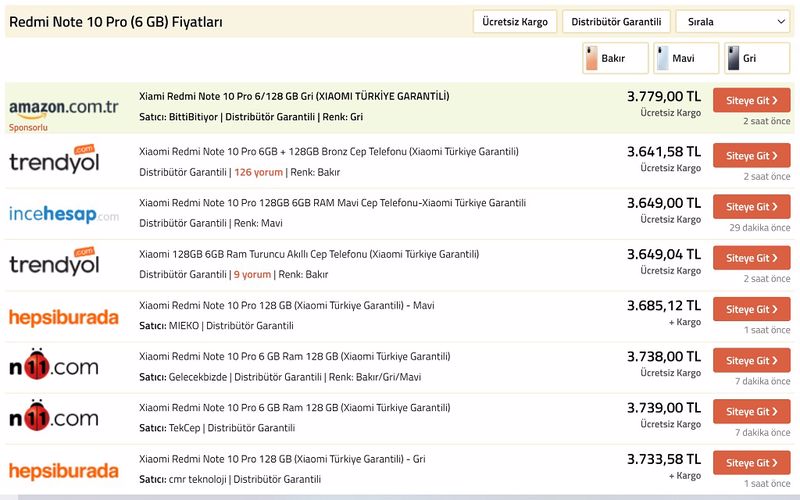Open Gelecekbizde's Redmi Note 10 Pro listing title
Viewport: 800px width, 500px height.
294,356
